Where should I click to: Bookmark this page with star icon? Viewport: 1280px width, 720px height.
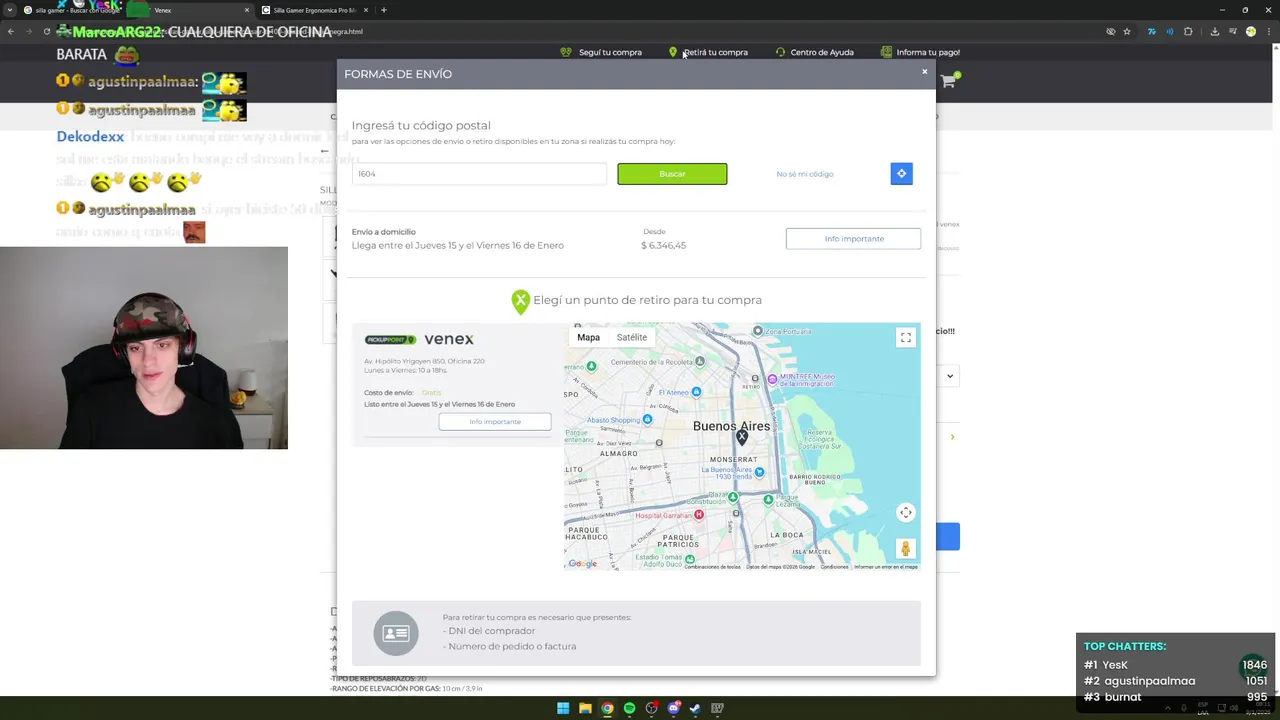[x=1127, y=31]
